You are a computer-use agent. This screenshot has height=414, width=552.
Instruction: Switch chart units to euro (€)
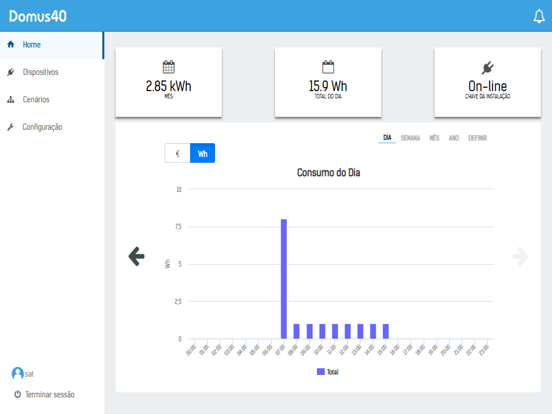click(x=178, y=153)
